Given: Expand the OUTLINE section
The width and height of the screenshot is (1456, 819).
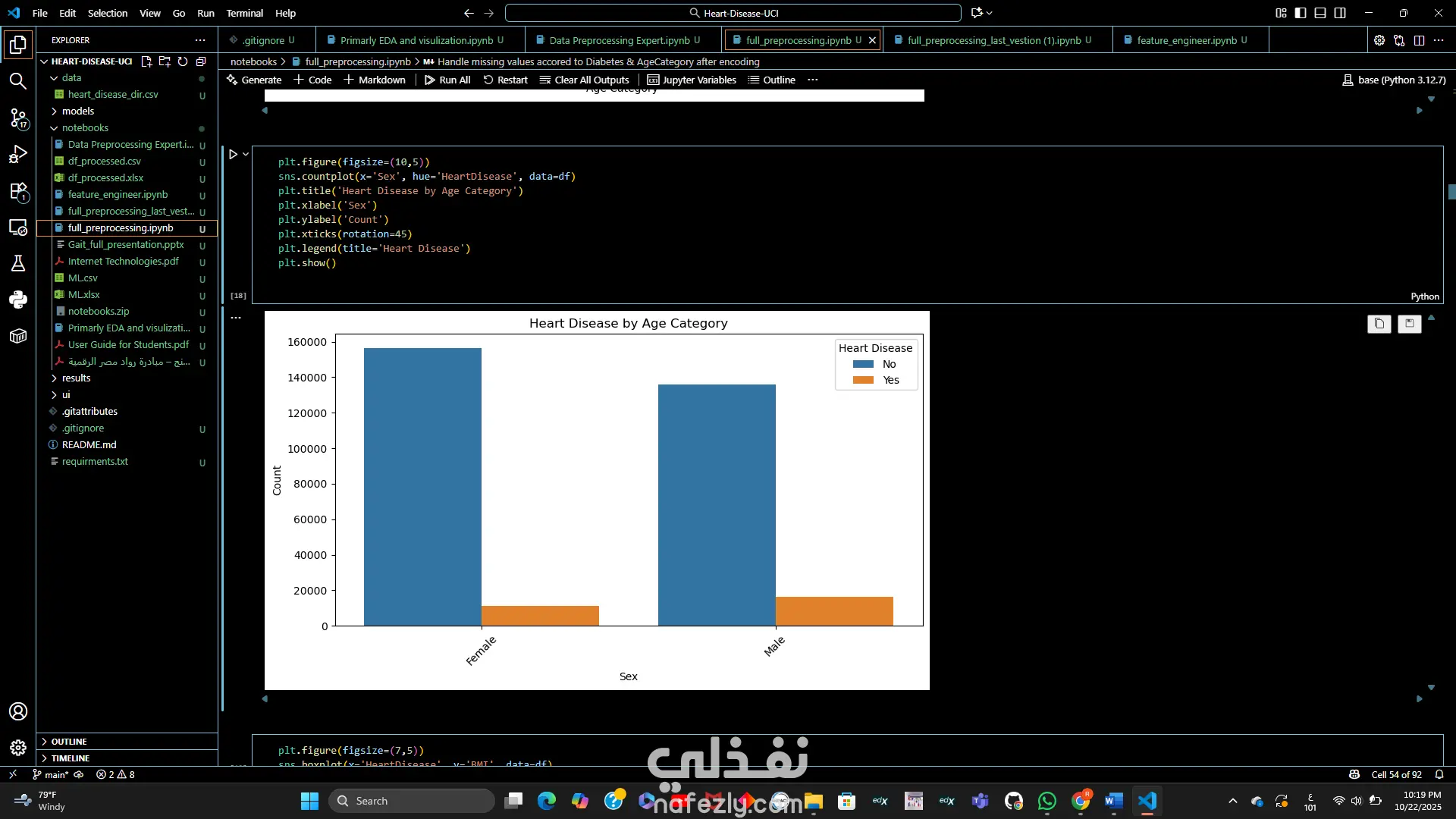Looking at the screenshot, I should (69, 742).
